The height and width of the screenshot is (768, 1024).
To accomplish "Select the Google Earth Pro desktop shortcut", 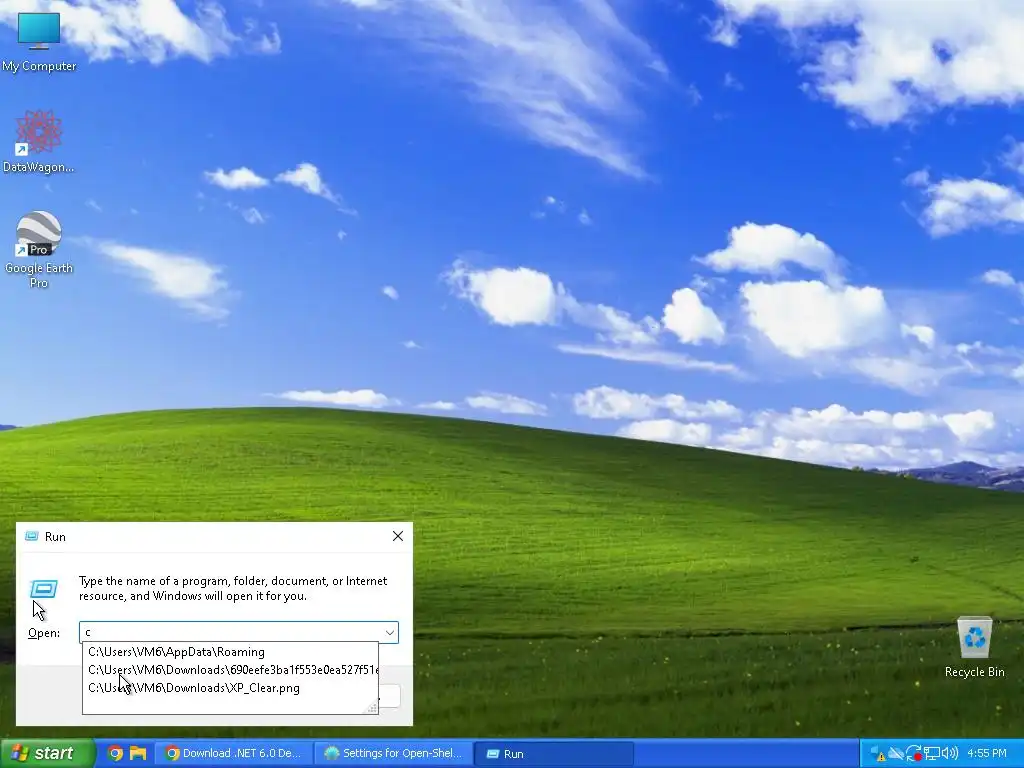I will pos(39,250).
